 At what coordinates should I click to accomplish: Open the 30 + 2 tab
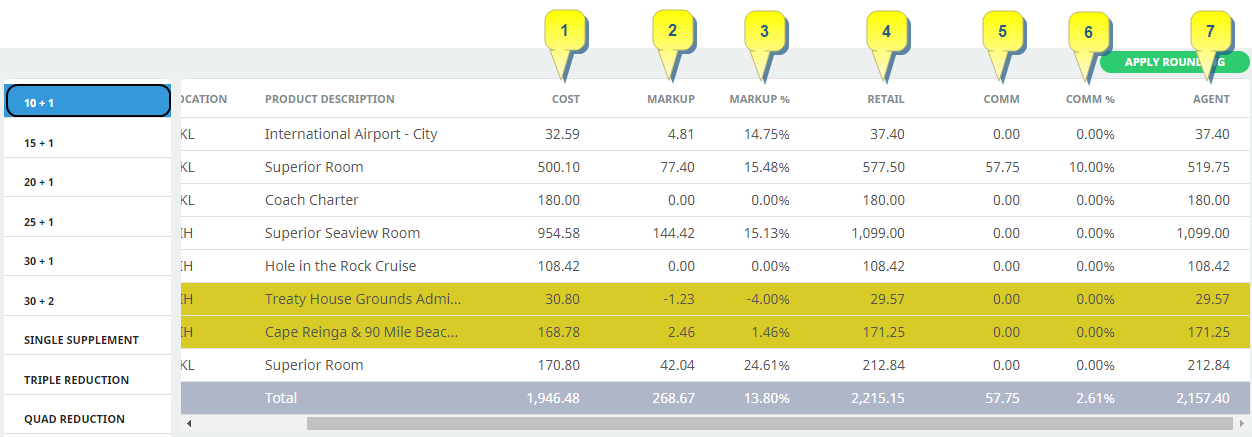pyautogui.click(x=87, y=301)
